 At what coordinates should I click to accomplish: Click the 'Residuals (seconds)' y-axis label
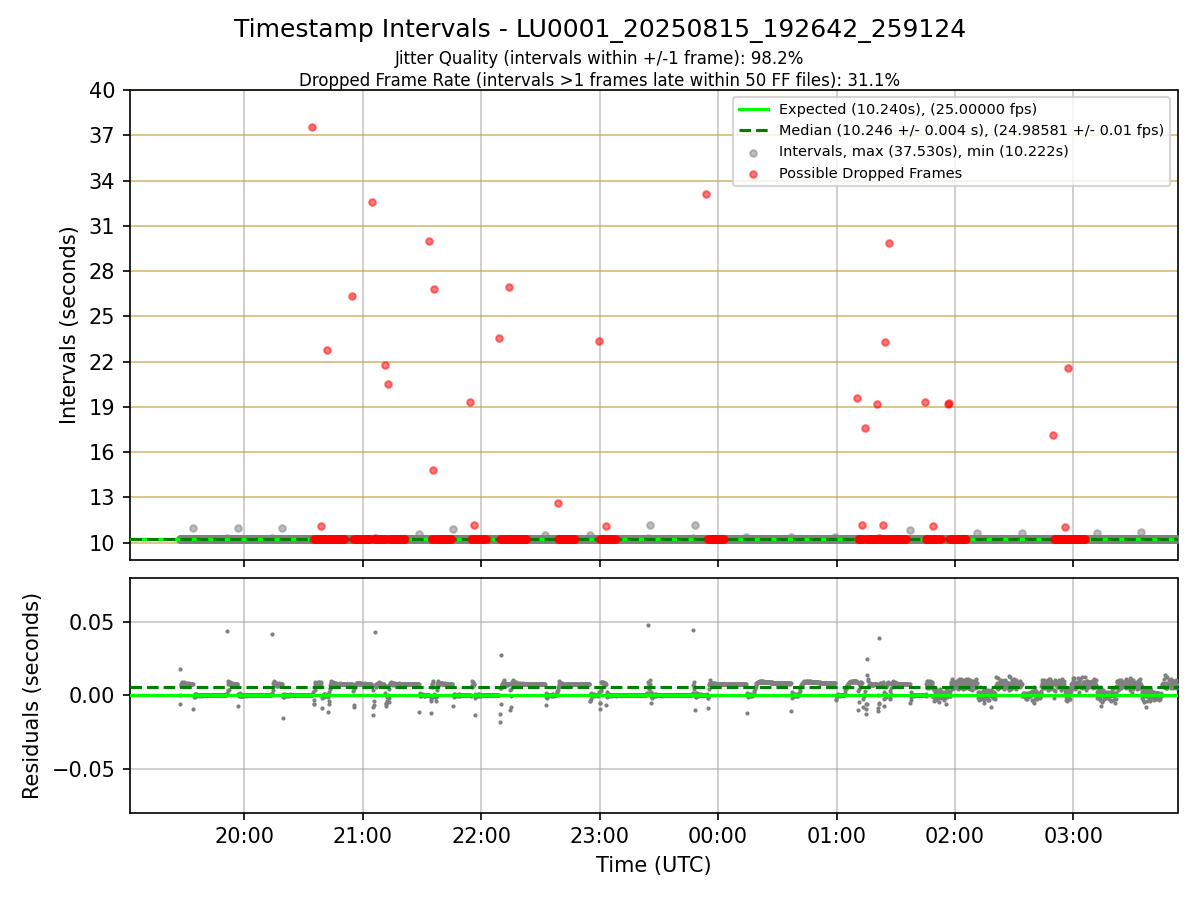click(32, 696)
